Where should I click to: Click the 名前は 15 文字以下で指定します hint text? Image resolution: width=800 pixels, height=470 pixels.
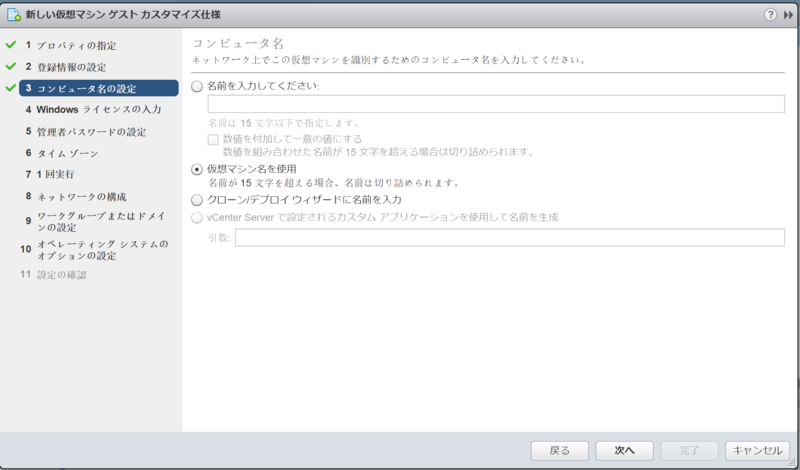(x=285, y=123)
